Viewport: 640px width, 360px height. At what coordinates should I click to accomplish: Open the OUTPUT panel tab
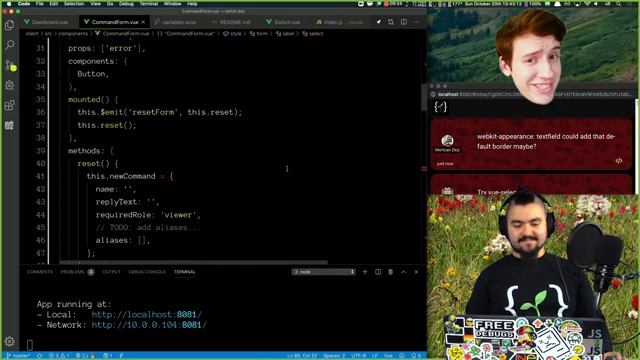[111, 272]
